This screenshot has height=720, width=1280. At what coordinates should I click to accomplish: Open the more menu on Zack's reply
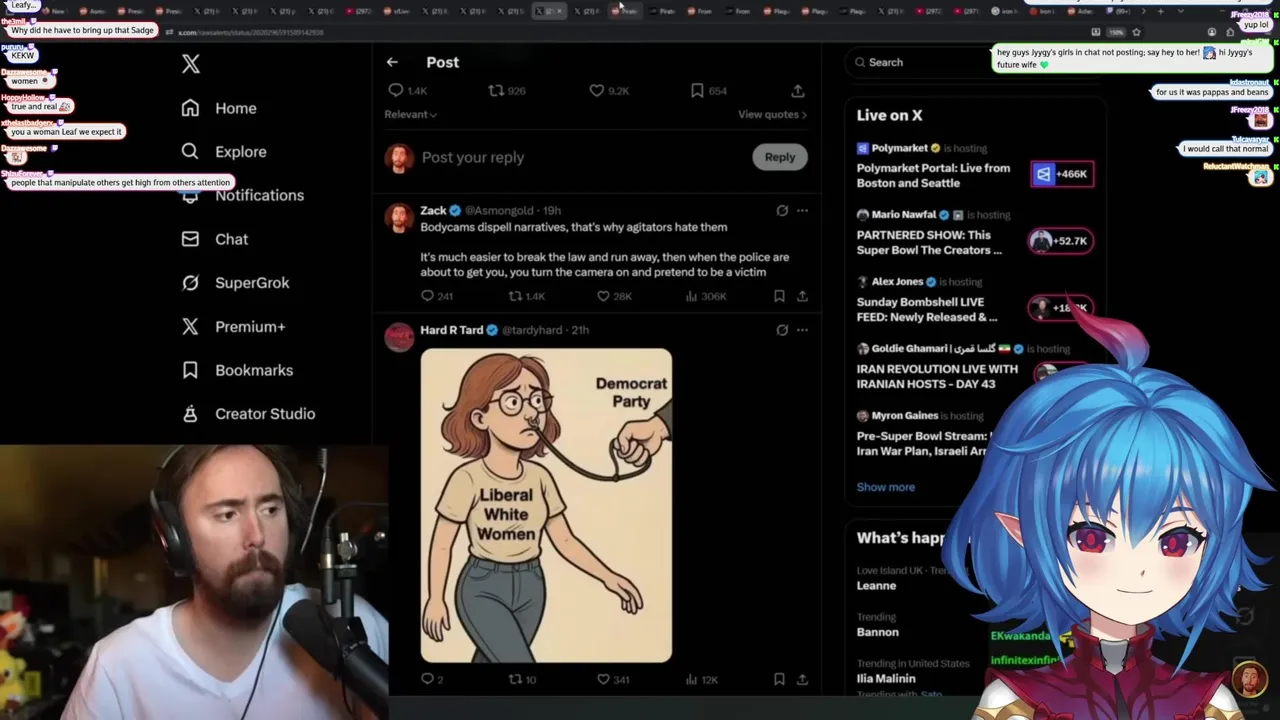tap(802, 210)
